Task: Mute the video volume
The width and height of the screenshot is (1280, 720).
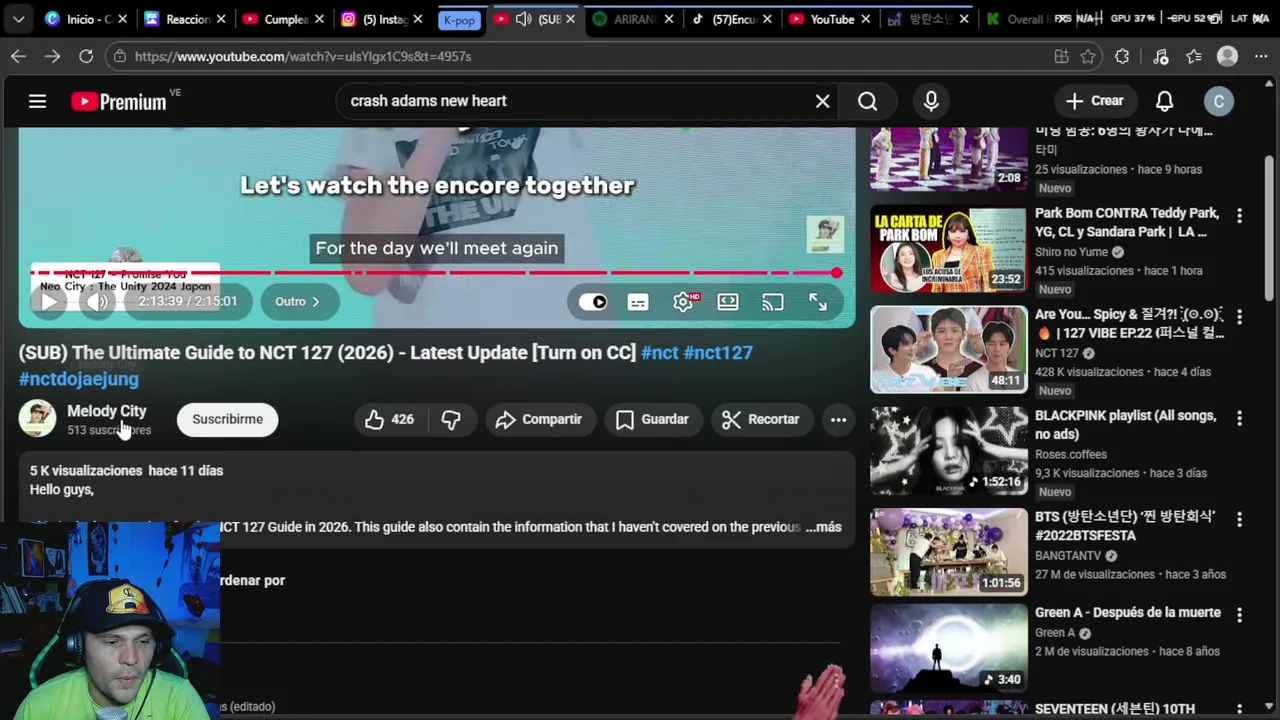Action: [98, 301]
